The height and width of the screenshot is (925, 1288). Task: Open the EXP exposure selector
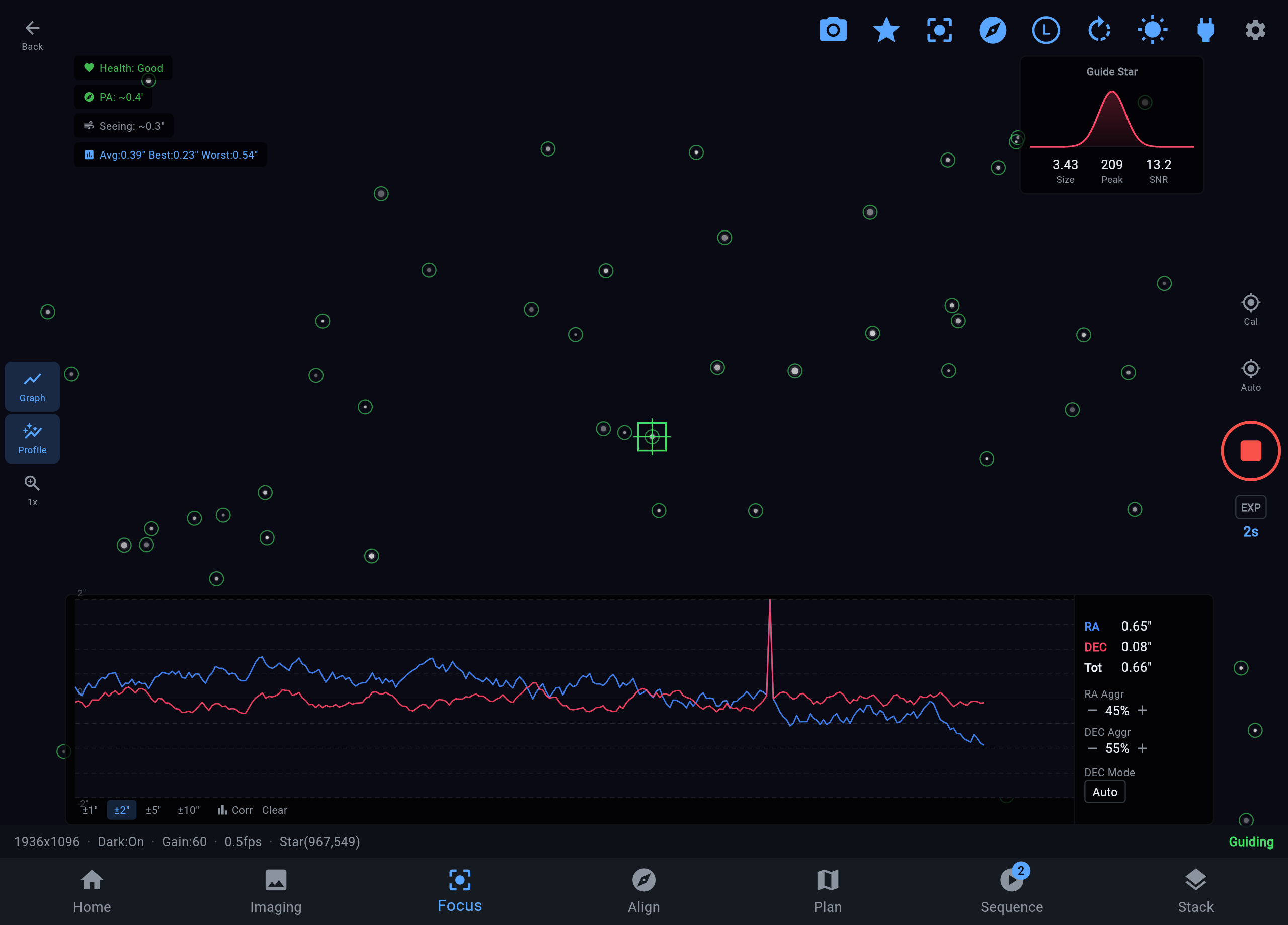pos(1251,507)
